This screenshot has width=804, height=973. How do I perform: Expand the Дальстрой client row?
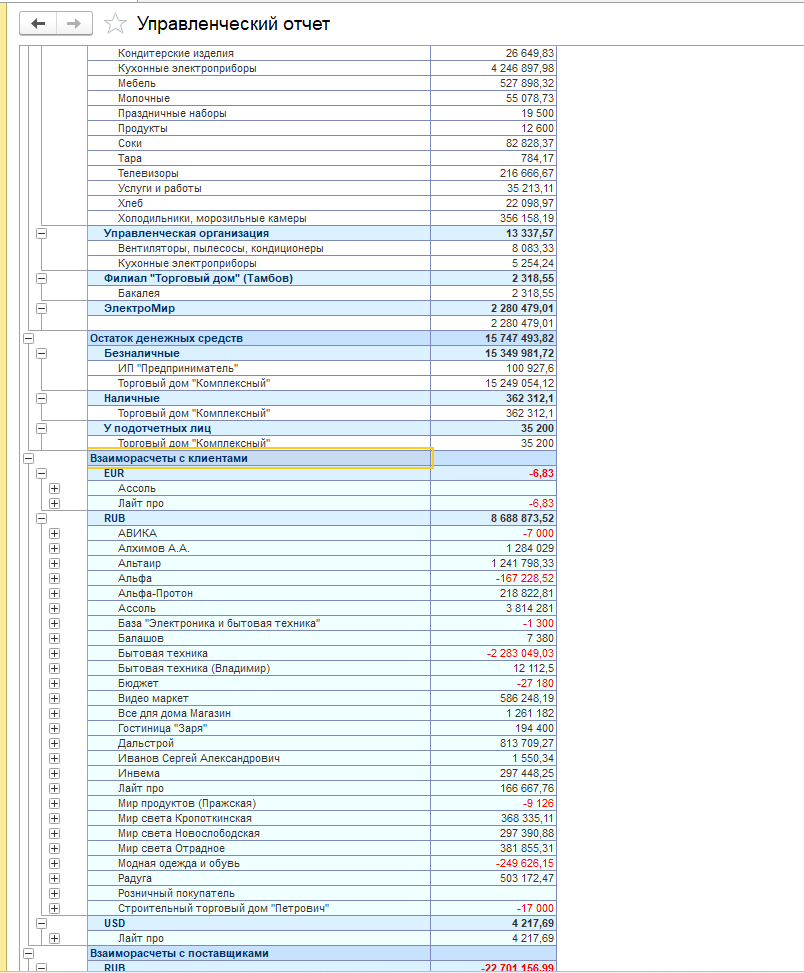55,743
